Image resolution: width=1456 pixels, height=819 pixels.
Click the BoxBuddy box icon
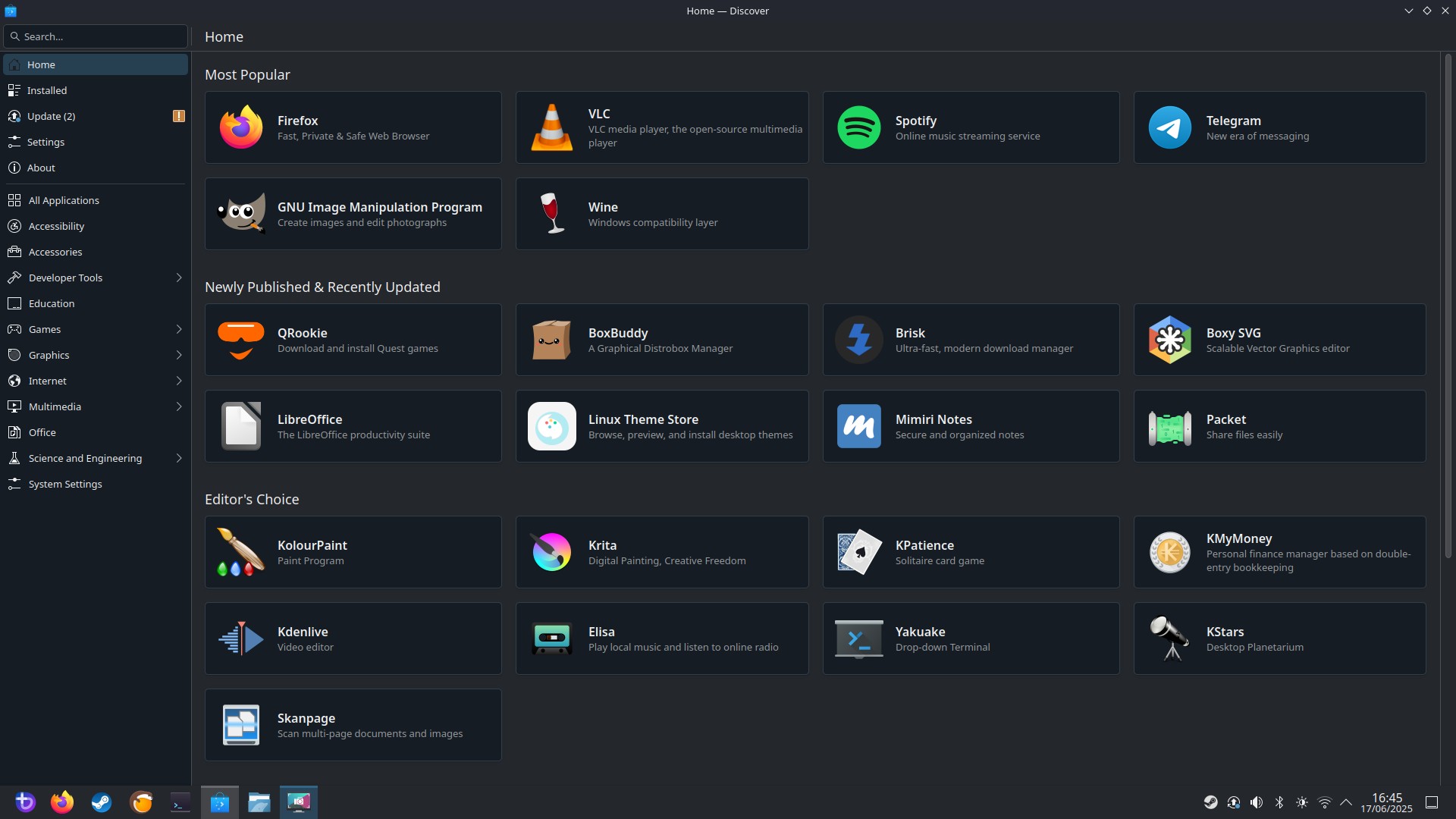tap(551, 340)
